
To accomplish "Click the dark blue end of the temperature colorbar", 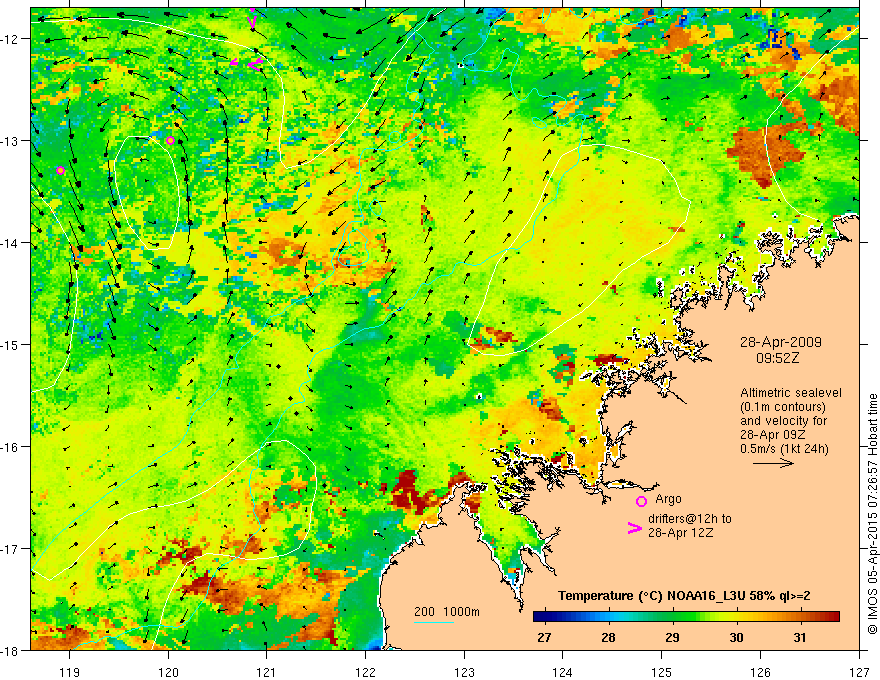I will point(540,617).
